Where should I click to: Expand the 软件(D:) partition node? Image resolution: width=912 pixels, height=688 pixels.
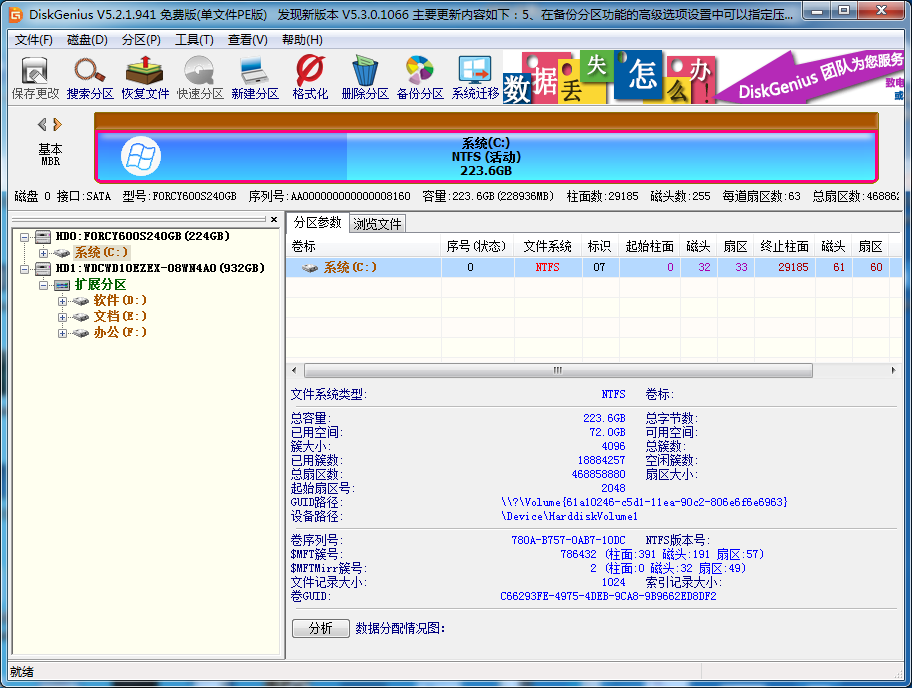[x=63, y=301]
